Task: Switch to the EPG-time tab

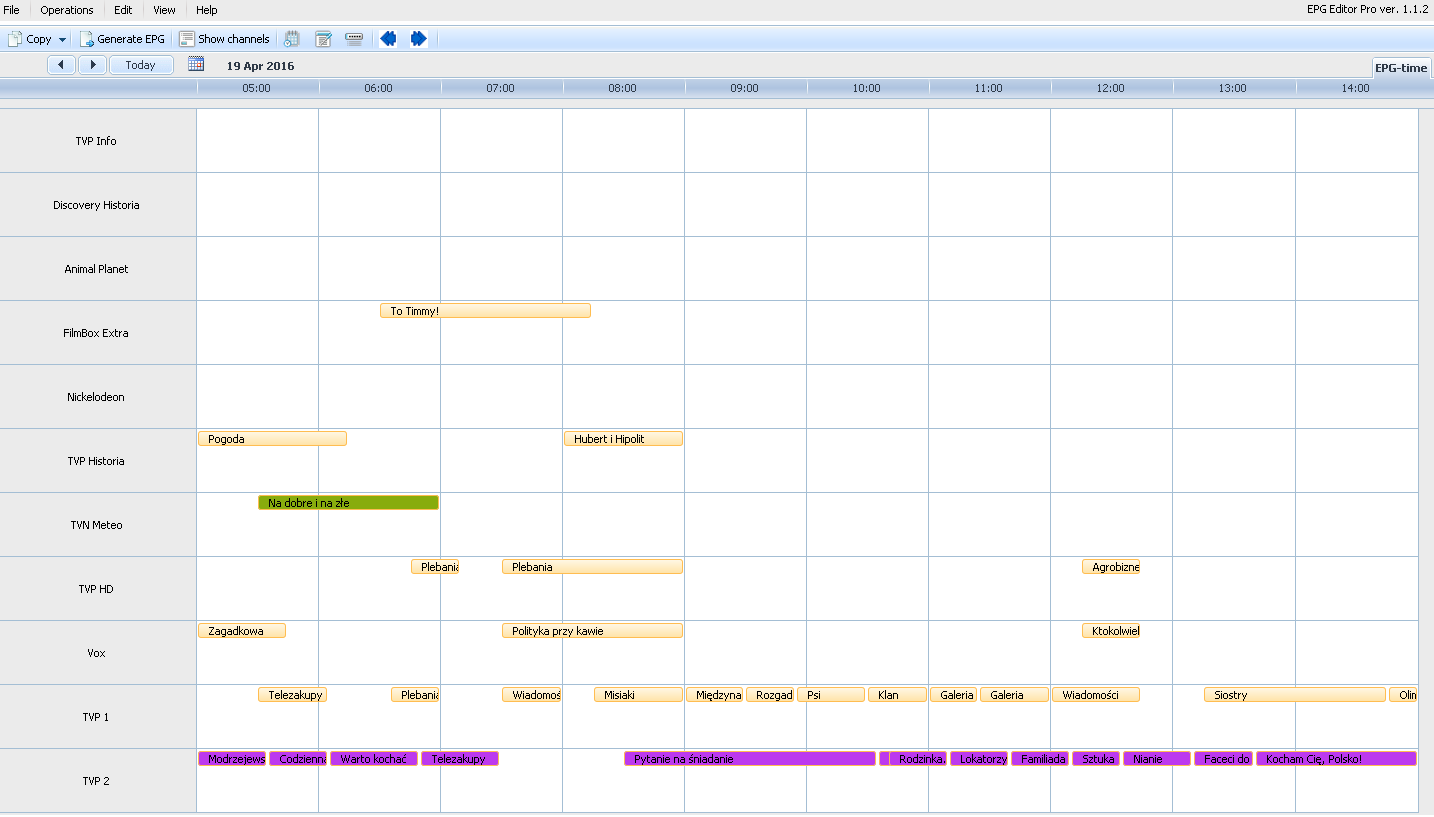Action: [1400, 68]
